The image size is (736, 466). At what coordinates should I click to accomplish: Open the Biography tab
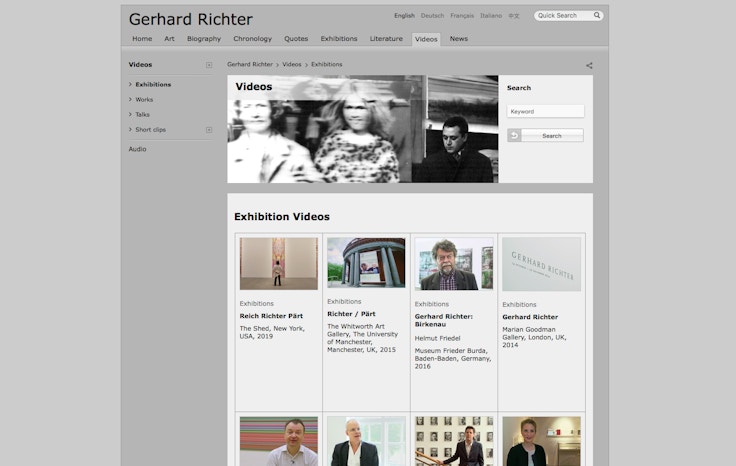coord(204,39)
